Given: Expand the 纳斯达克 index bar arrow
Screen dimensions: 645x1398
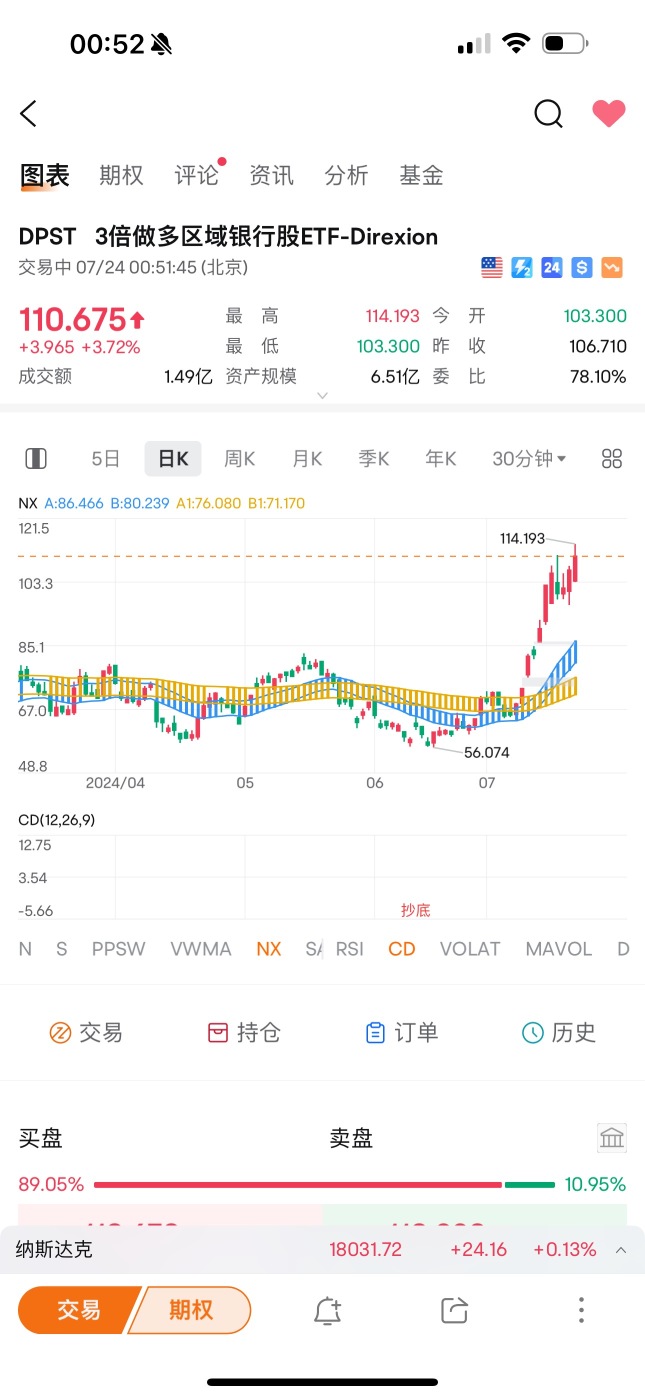Looking at the screenshot, I should click(x=621, y=1250).
